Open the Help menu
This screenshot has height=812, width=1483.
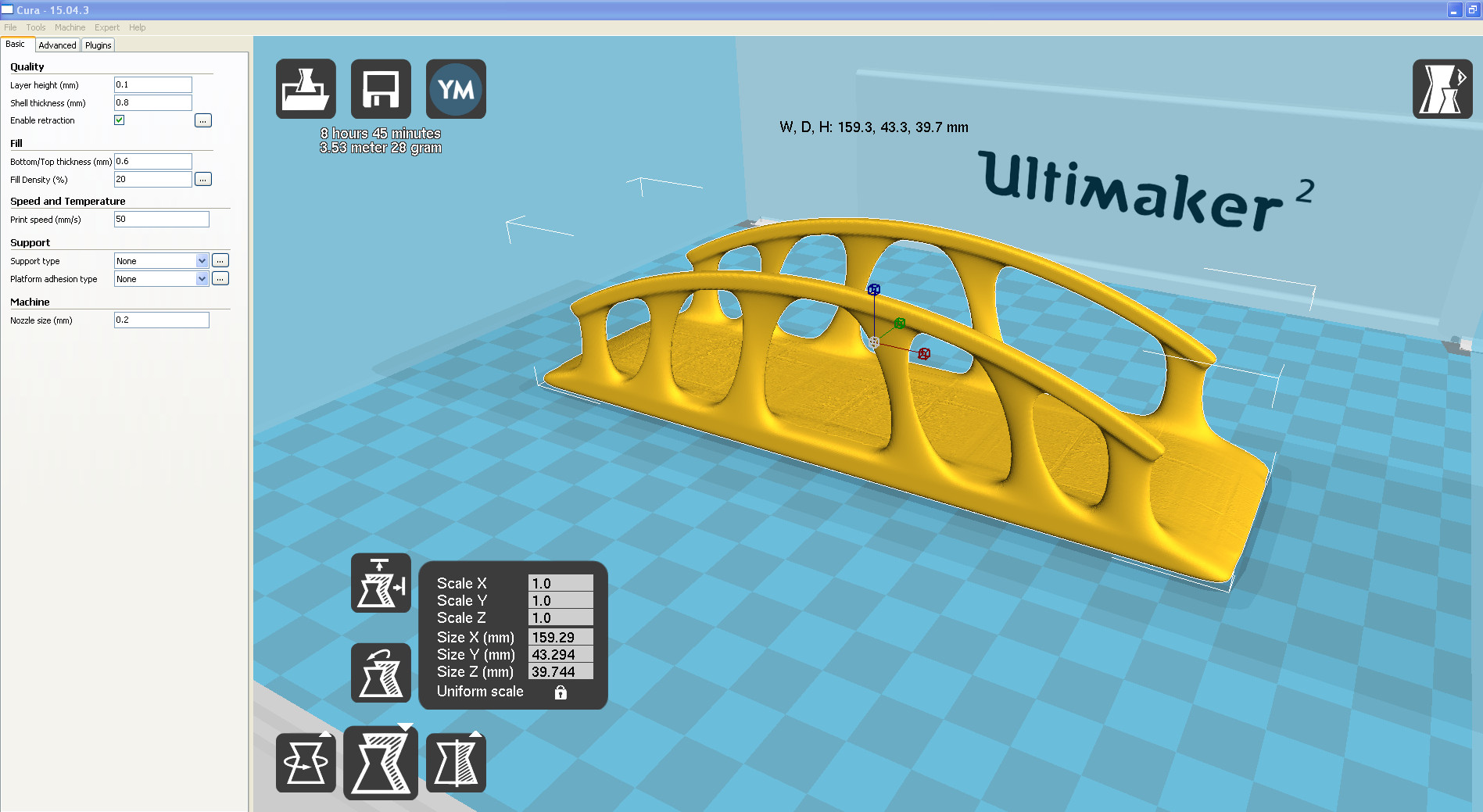pos(138,27)
